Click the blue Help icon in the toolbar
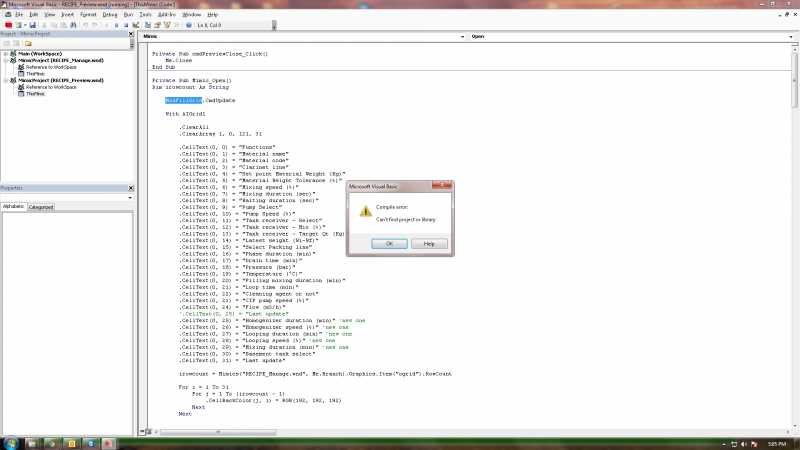 tap(189, 25)
